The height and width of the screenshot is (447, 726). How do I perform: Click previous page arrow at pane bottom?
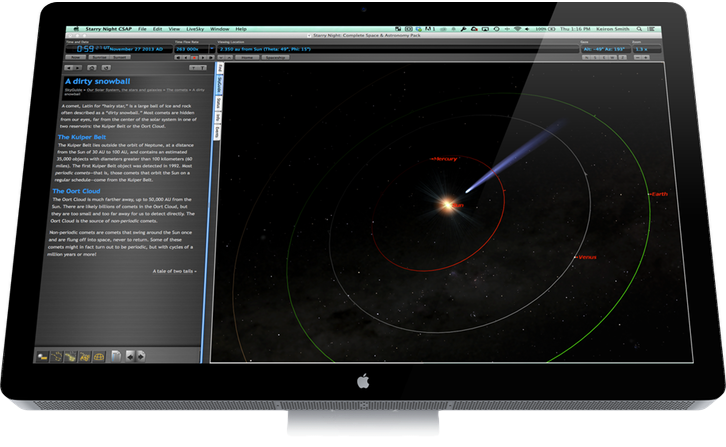pyautogui.click(x=131, y=356)
